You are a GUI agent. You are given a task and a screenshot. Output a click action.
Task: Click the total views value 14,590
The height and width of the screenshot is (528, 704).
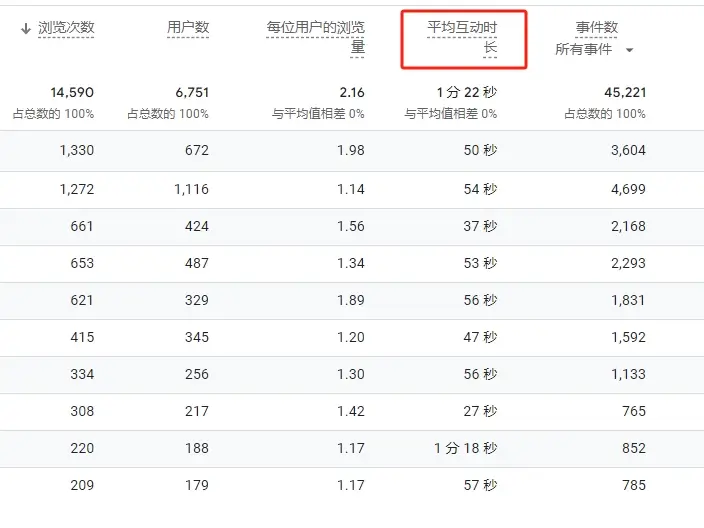coord(72,93)
